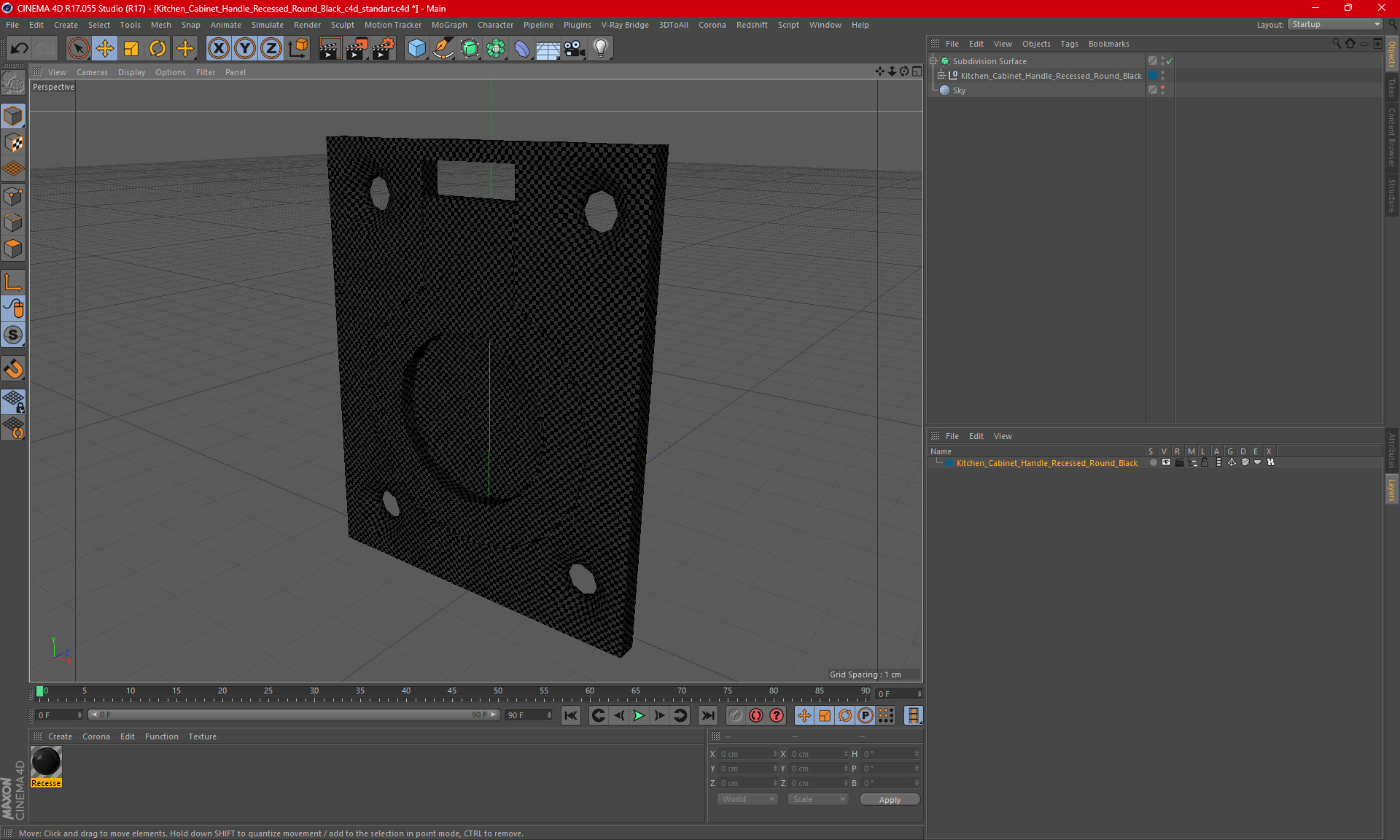
Task: Open the Layers side tab
Action: click(x=1392, y=489)
